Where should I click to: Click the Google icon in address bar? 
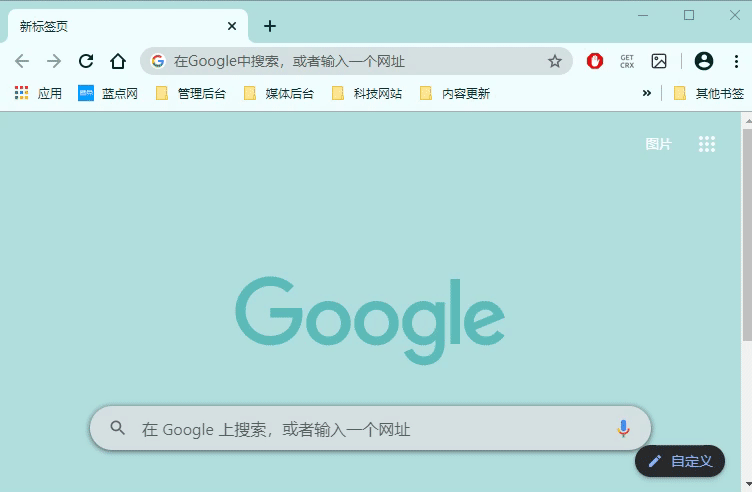pos(158,61)
